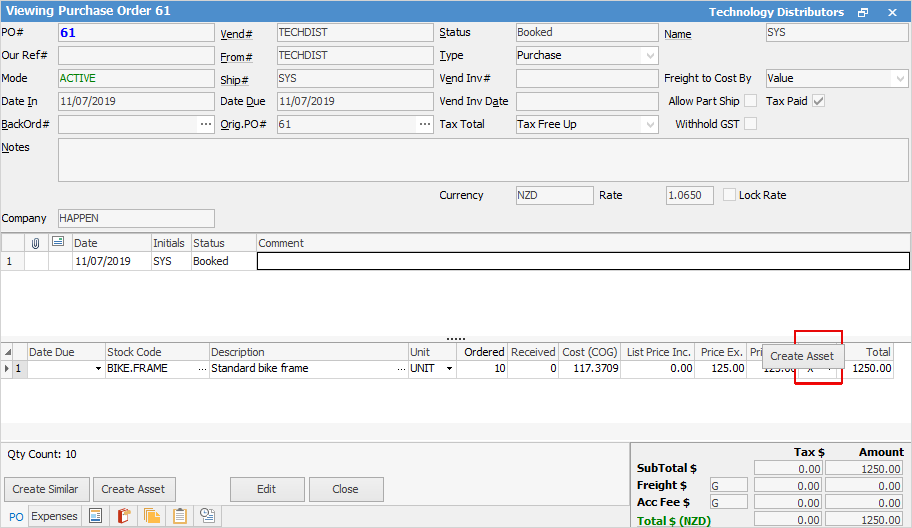This screenshot has height=528, width=912.
Task: Click the Orig.PO# ellipsis lookup button
Action: coord(425,124)
